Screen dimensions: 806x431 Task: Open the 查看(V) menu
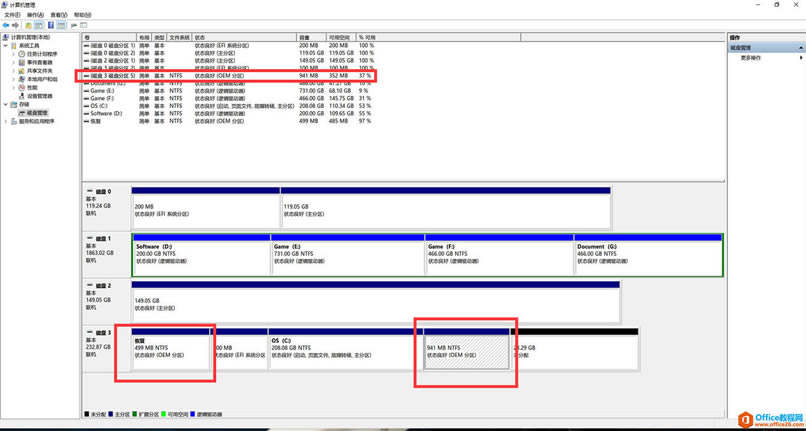[59, 15]
